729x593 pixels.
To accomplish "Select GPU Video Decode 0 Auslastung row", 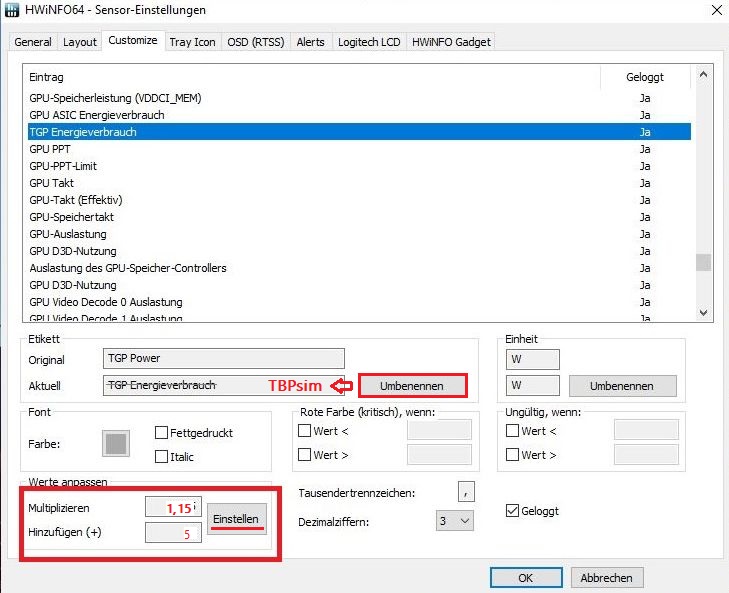I will (359, 302).
